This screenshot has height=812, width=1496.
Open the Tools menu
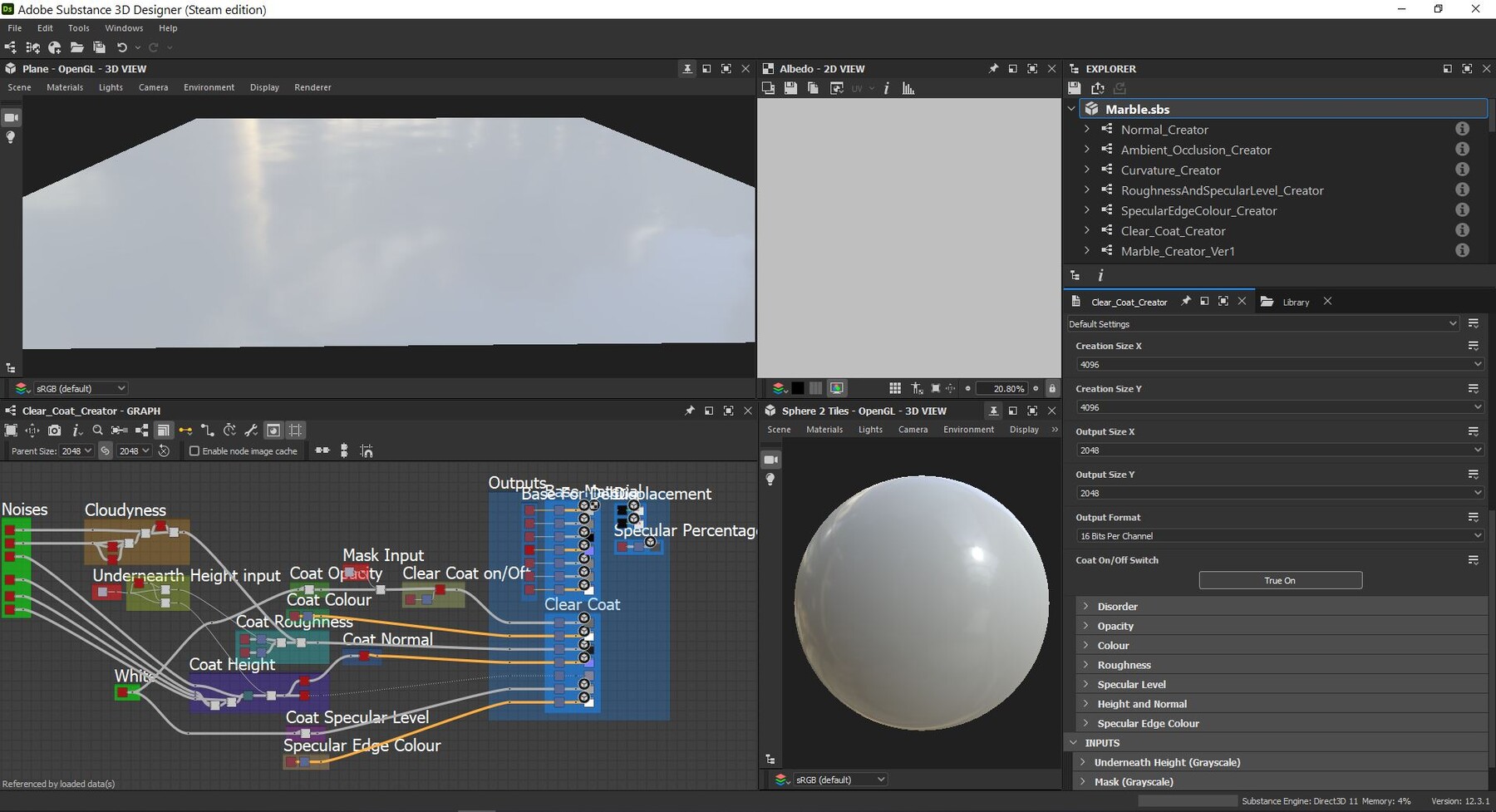[78, 27]
